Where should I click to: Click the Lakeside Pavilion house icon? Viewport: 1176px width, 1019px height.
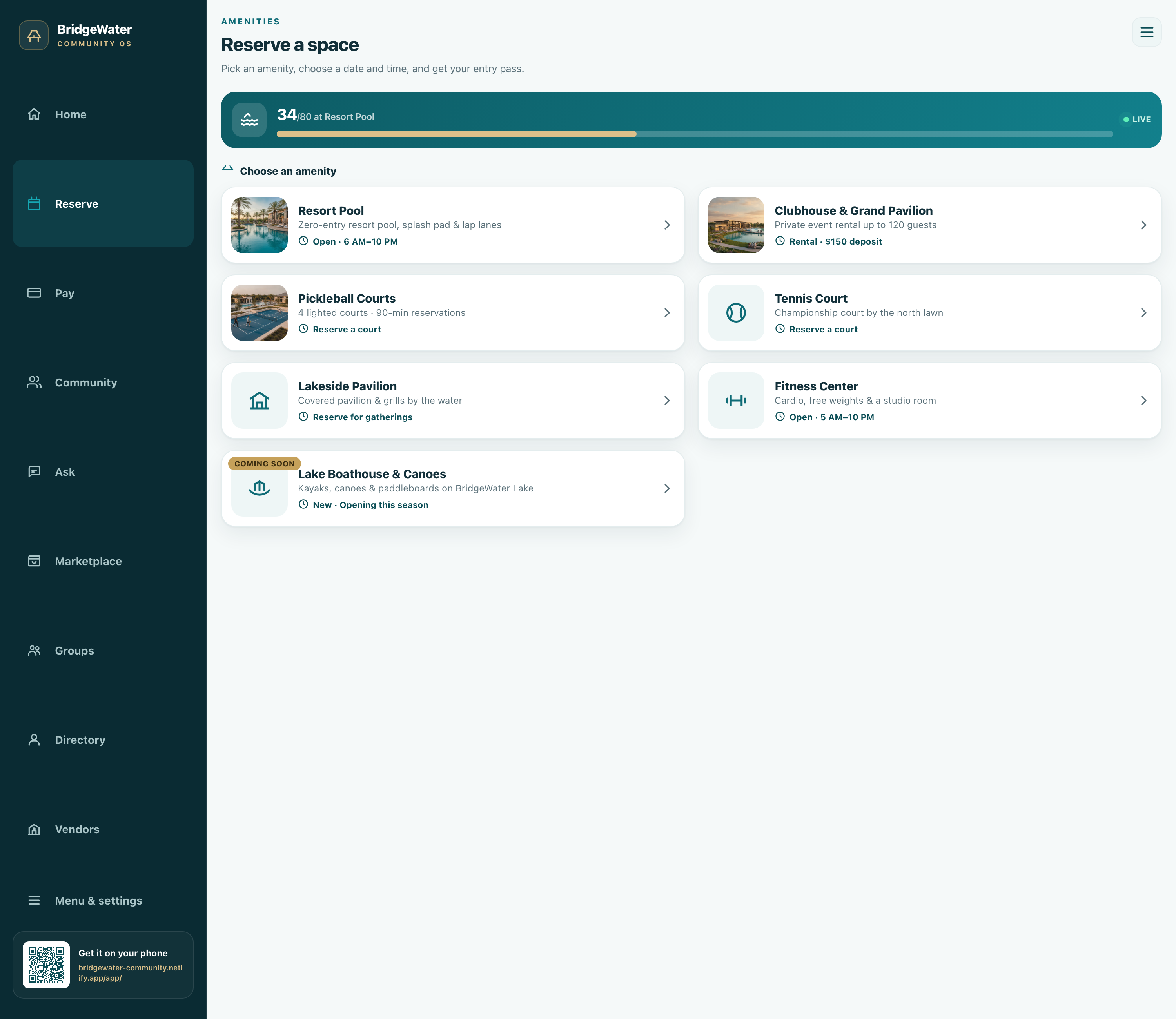tap(260, 400)
